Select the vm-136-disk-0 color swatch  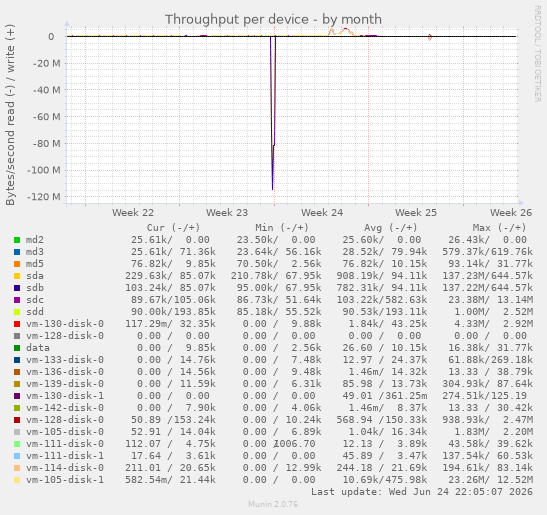click(17, 372)
